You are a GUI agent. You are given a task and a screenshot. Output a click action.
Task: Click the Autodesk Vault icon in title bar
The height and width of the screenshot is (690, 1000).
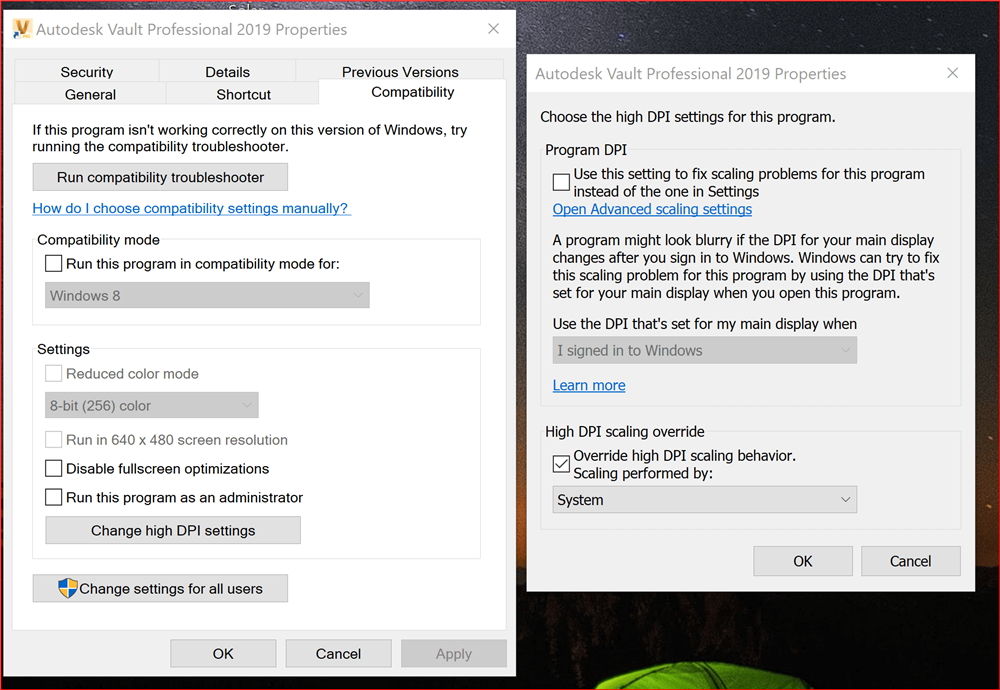[22, 29]
